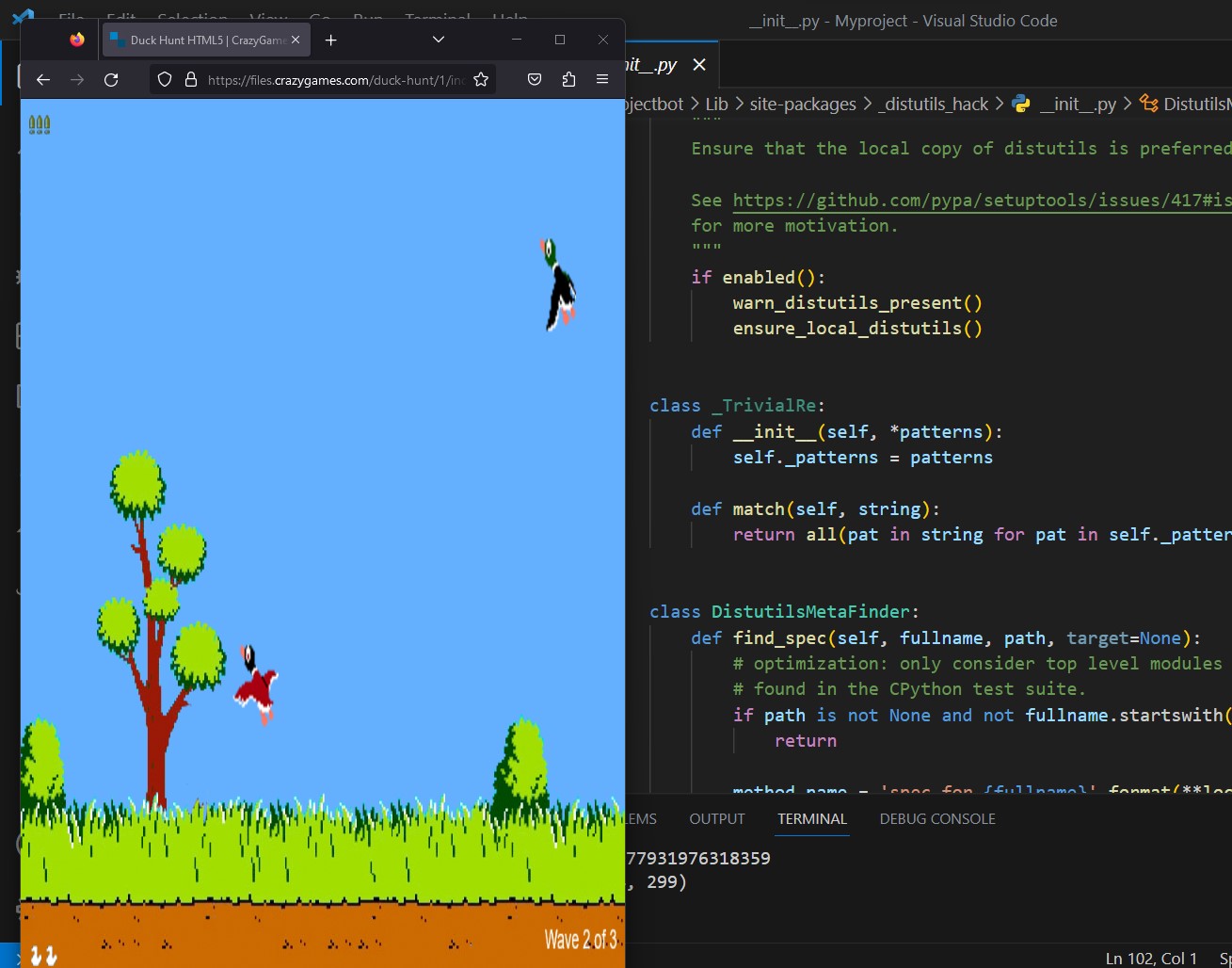1232x968 pixels.
Task: Click the terminal output number 77931976318359
Action: (697, 858)
